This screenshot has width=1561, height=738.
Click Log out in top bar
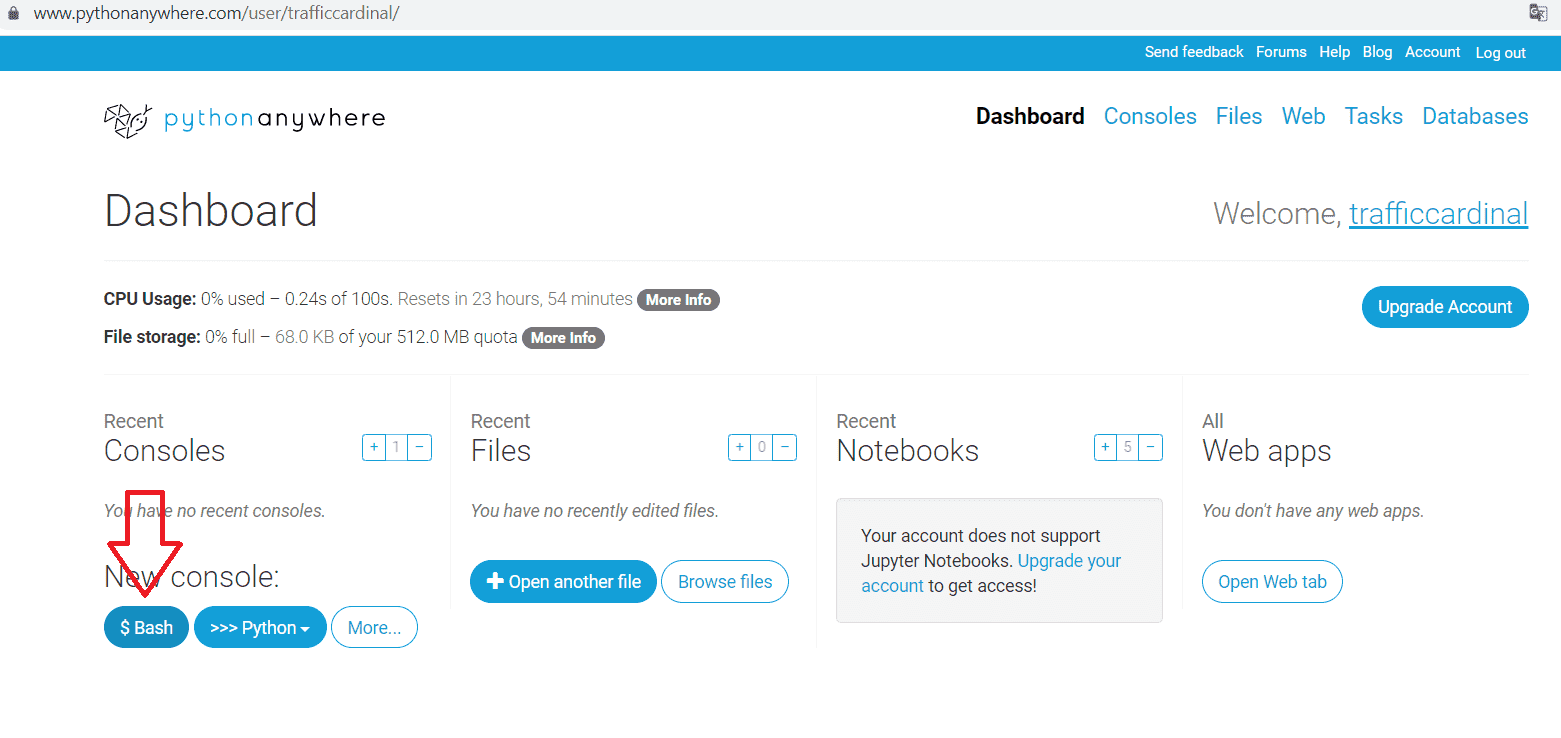coord(1501,53)
